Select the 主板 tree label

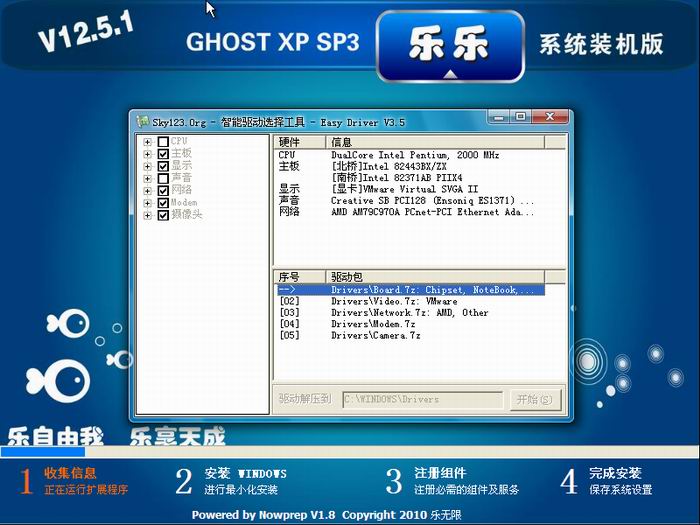click(181, 153)
